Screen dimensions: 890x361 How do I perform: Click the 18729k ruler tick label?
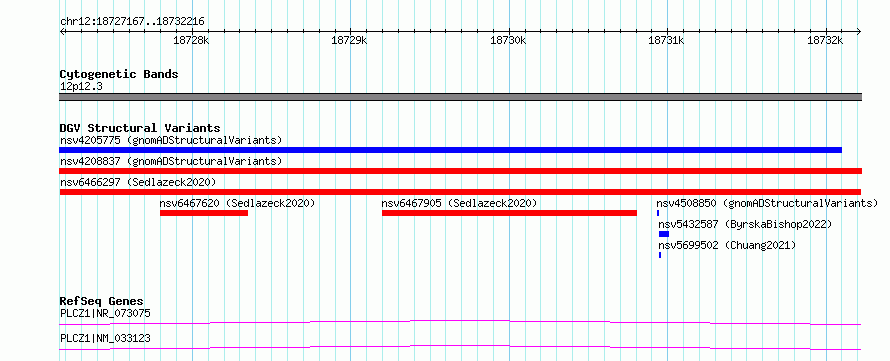coord(350,40)
